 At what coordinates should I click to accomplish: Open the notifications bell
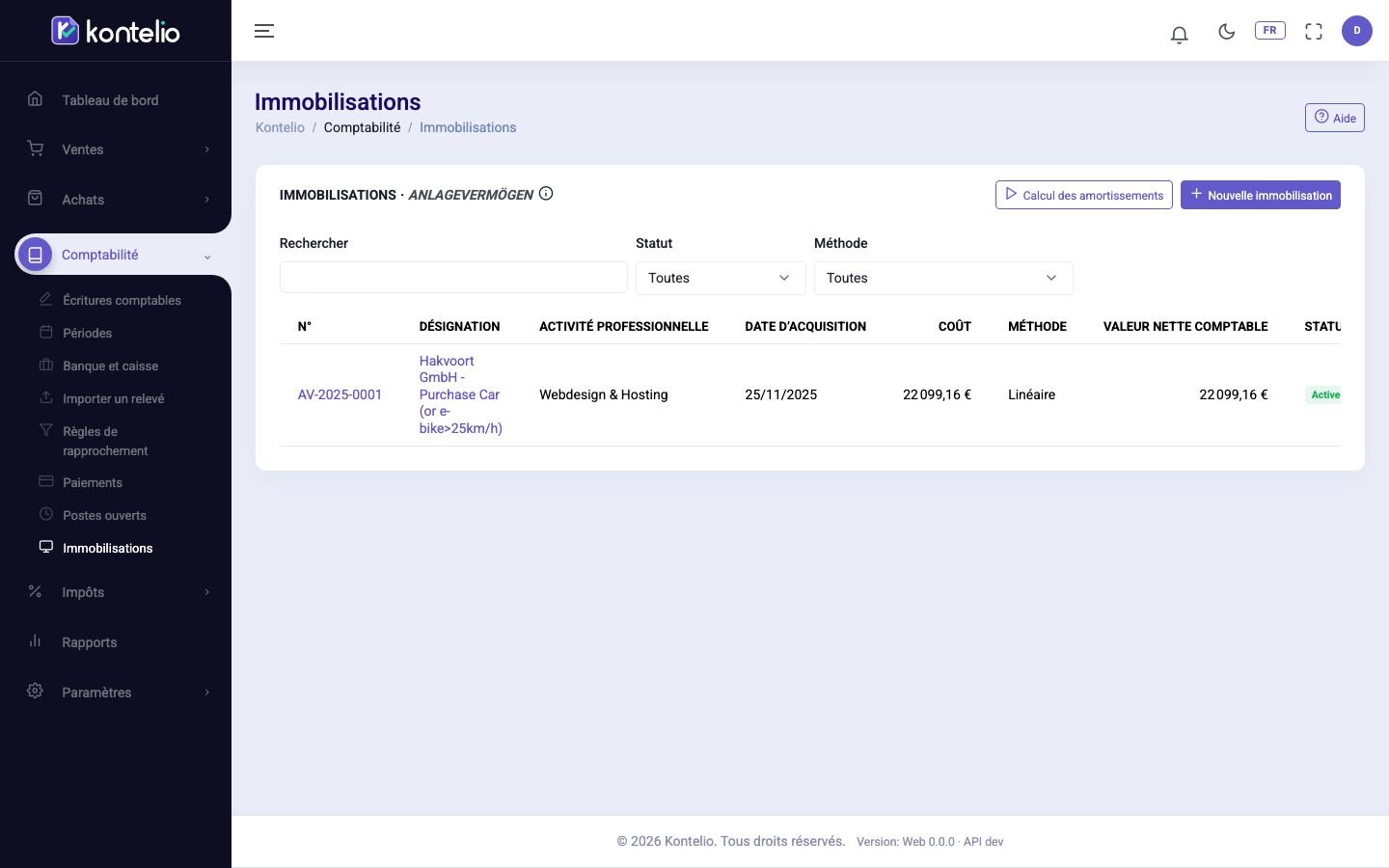click(1179, 34)
